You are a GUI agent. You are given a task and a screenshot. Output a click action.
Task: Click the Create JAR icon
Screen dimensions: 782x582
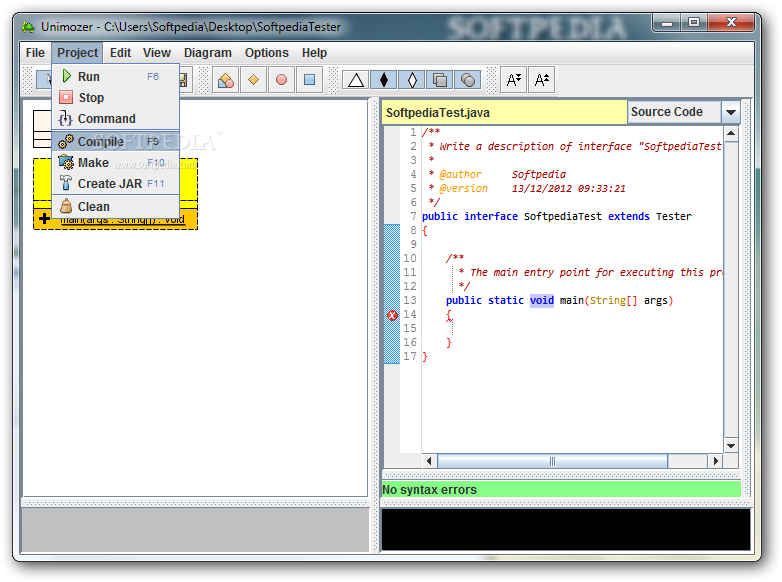[x=66, y=183]
